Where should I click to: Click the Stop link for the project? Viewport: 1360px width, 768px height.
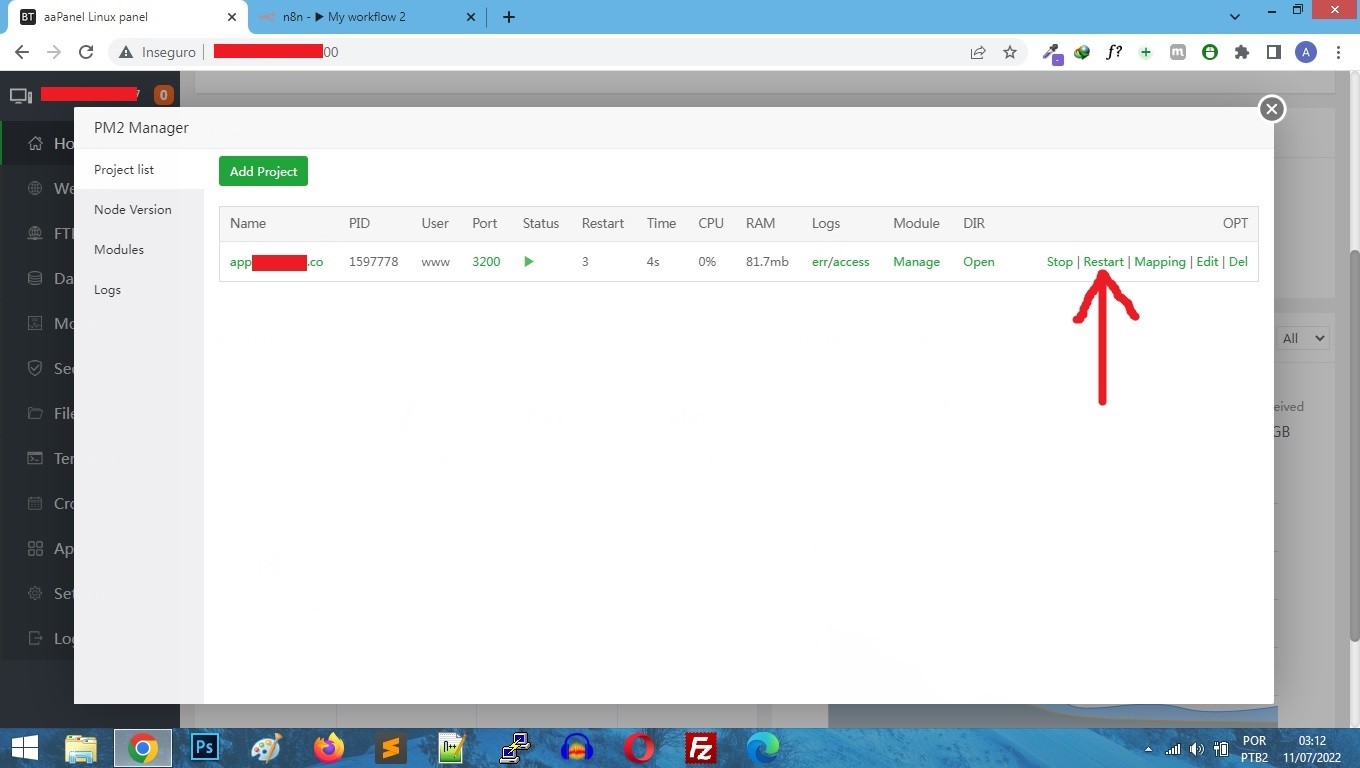point(1059,262)
